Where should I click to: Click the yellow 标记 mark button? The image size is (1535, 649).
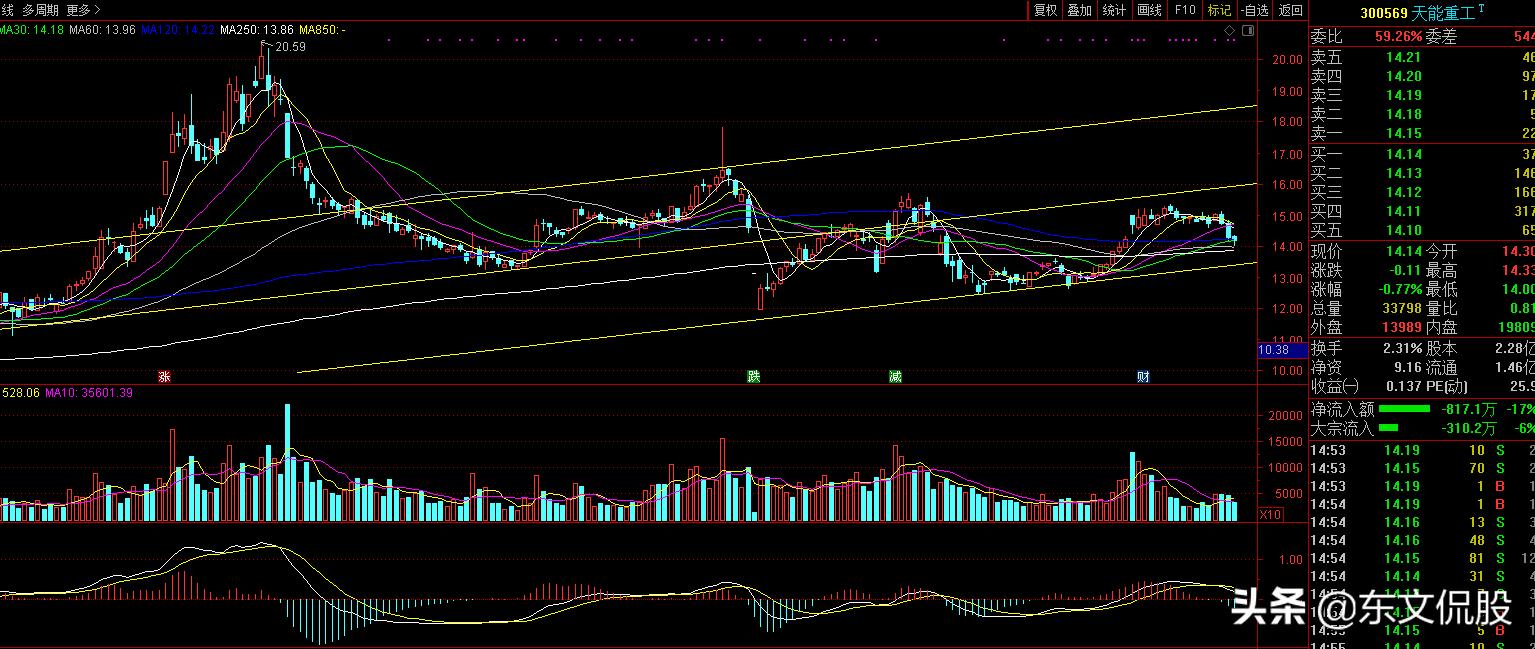click(x=1219, y=10)
